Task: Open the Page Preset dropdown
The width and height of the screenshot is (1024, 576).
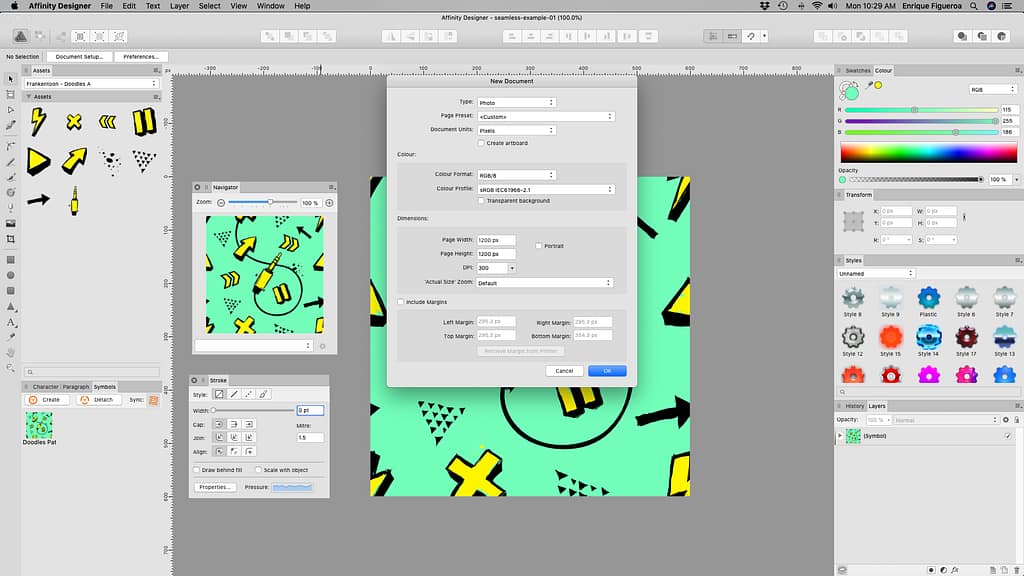Action: (545, 115)
